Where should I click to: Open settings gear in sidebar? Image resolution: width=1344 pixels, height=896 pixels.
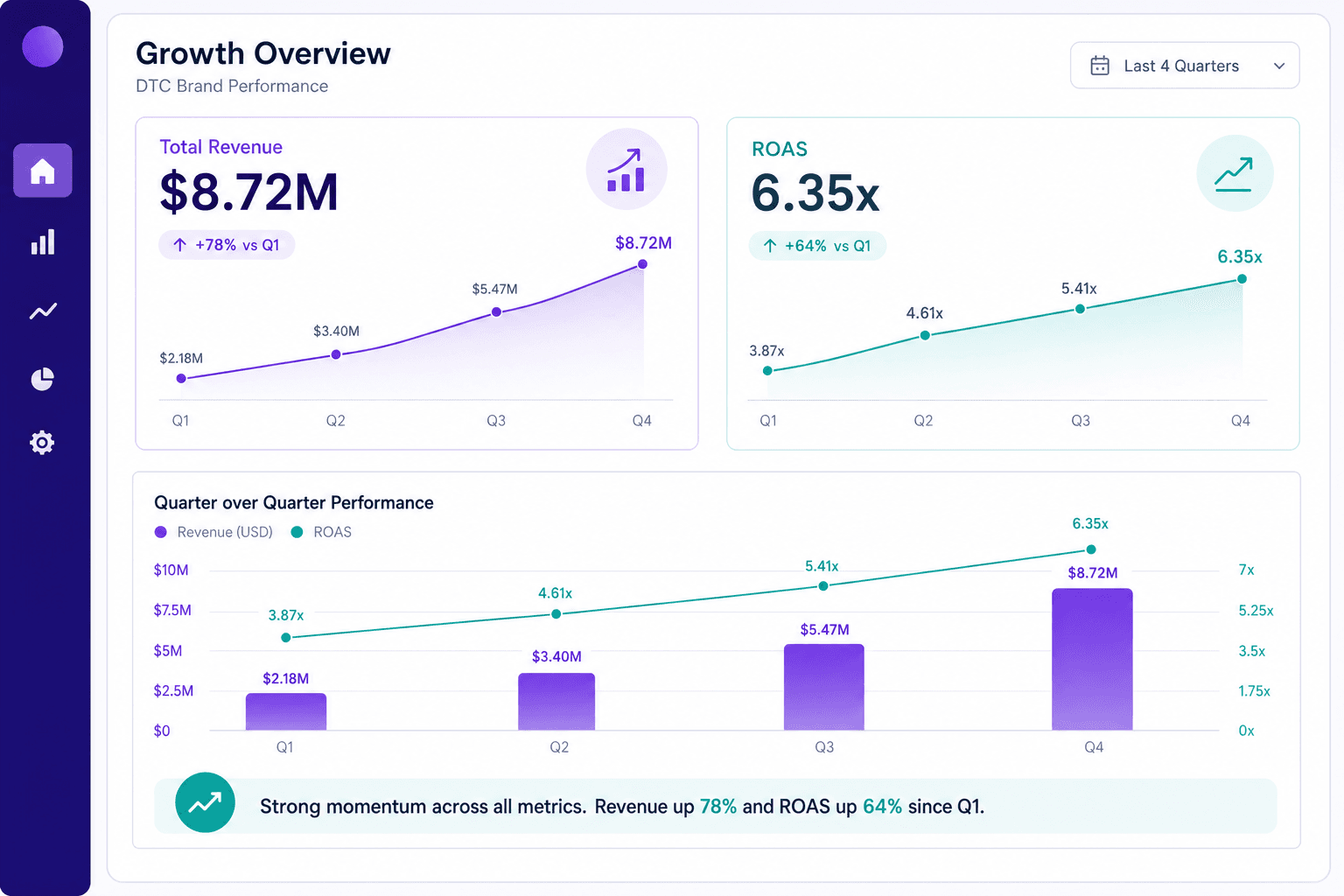42,443
